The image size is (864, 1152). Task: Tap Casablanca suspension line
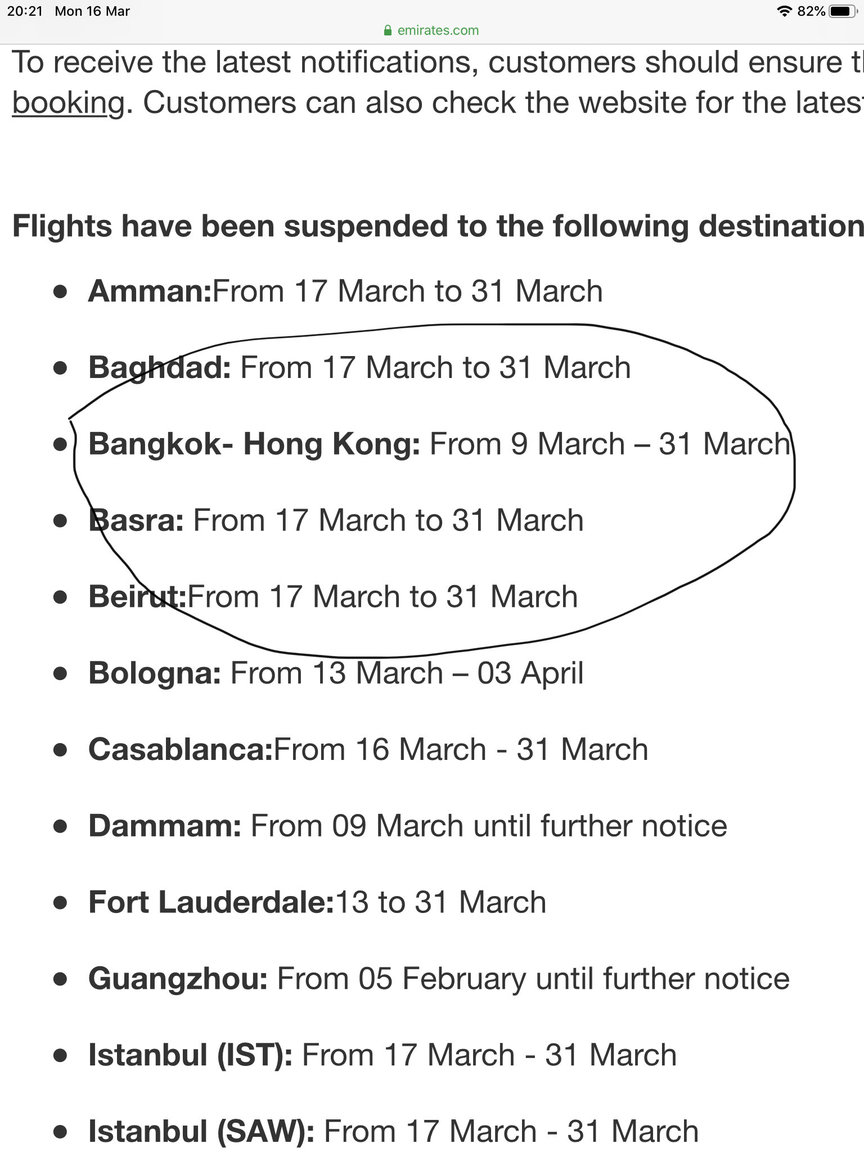[x=368, y=749]
